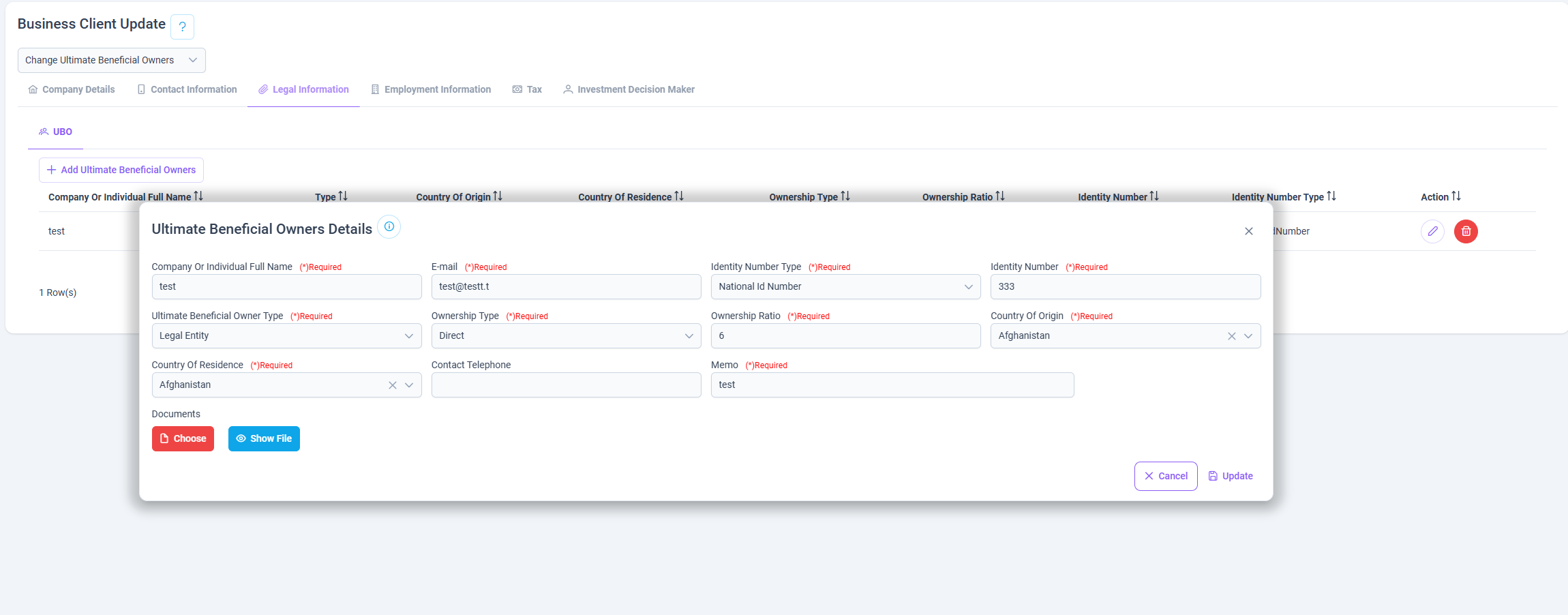Click Add Ultimate Beneficial Owners button
Image resolution: width=1568 pixels, height=615 pixels.
pyautogui.click(x=121, y=170)
